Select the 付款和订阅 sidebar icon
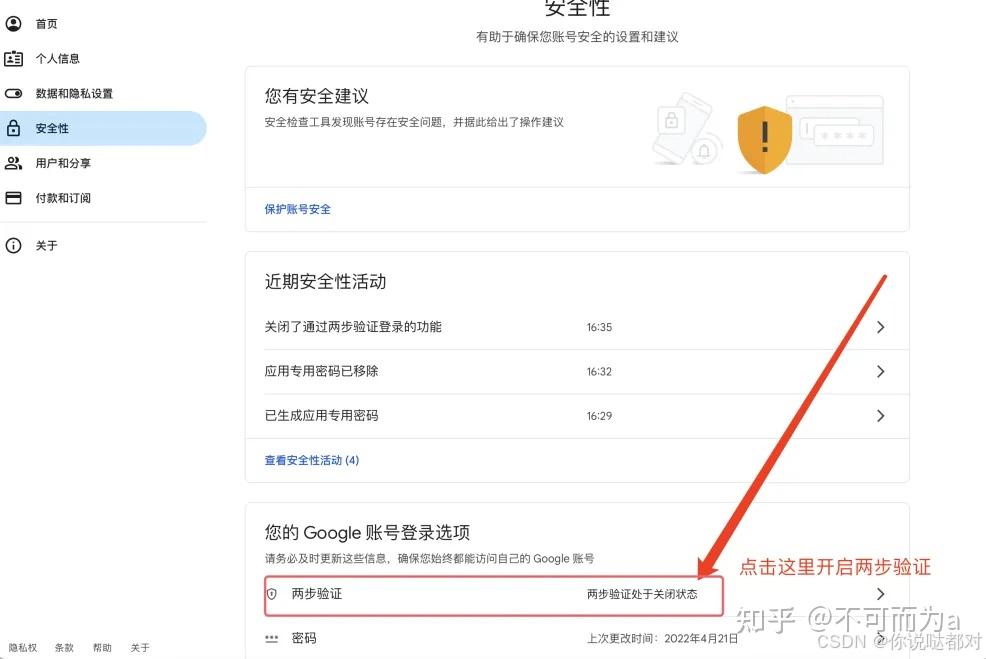Viewport: 986px width, 659px height. [x=13, y=198]
